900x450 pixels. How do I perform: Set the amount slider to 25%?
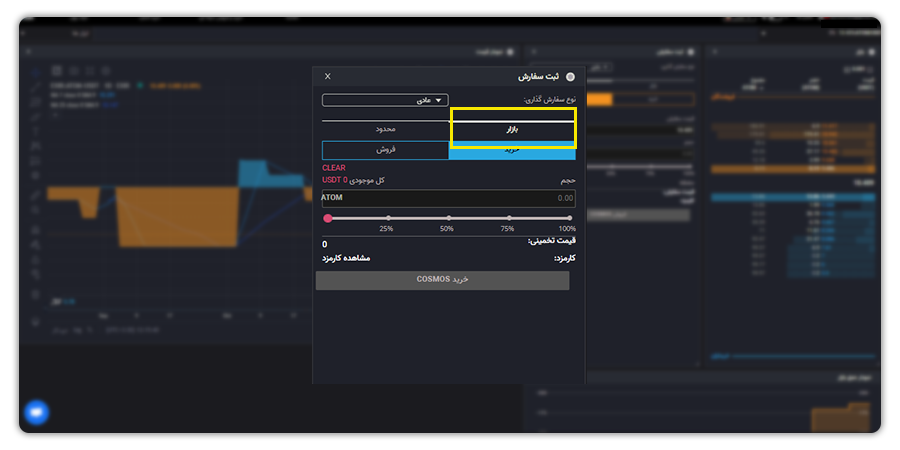click(389, 218)
